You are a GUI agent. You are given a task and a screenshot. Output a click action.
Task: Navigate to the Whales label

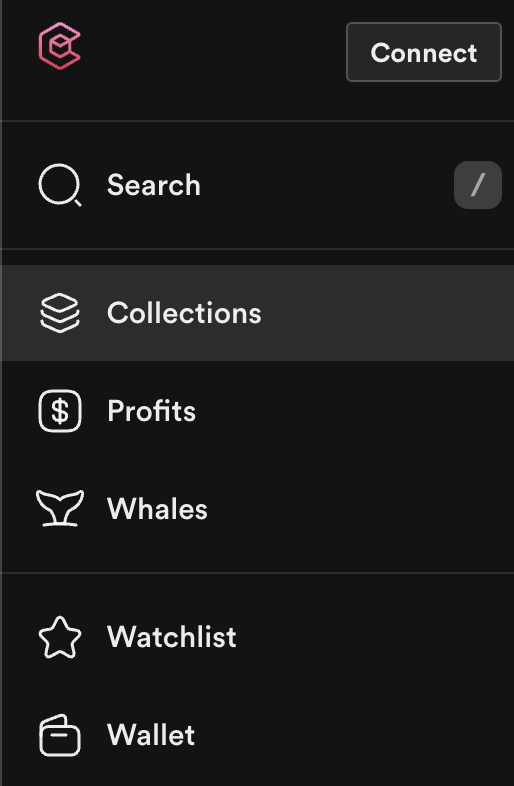pyautogui.click(x=157, y=509)
